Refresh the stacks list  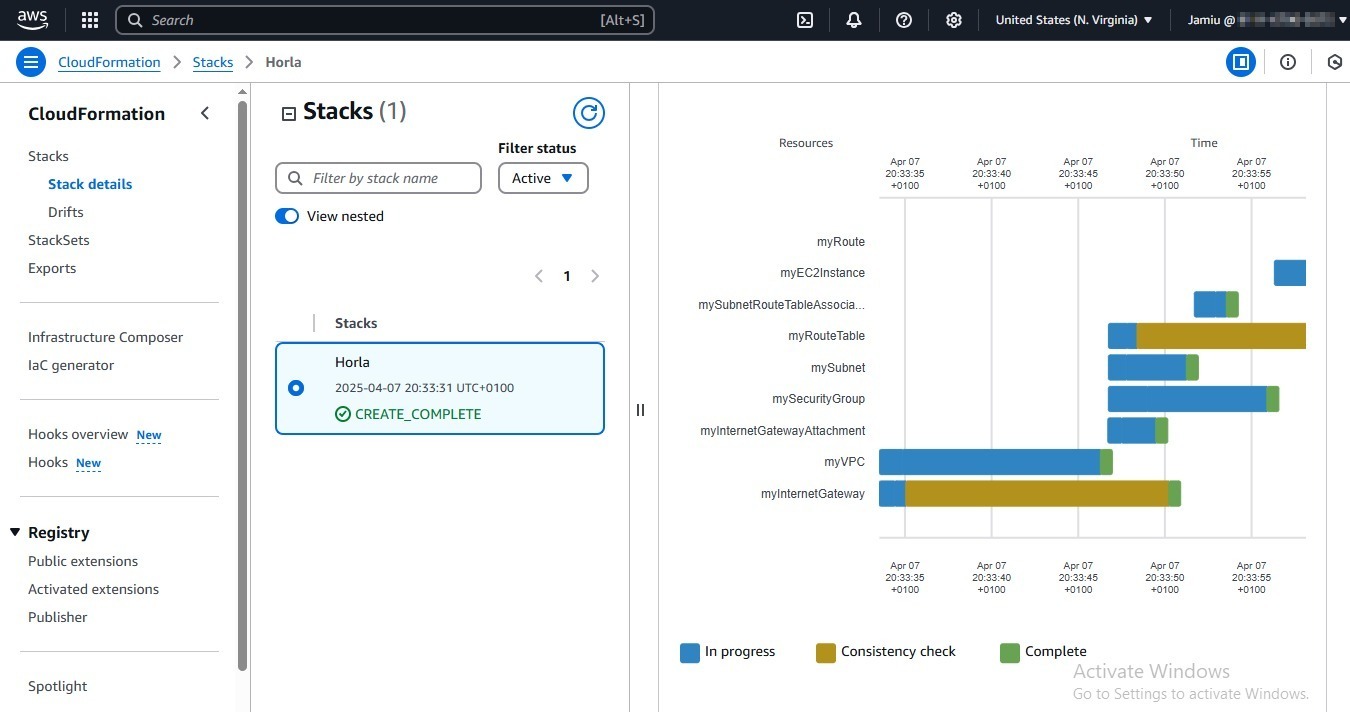pos(589,113)
